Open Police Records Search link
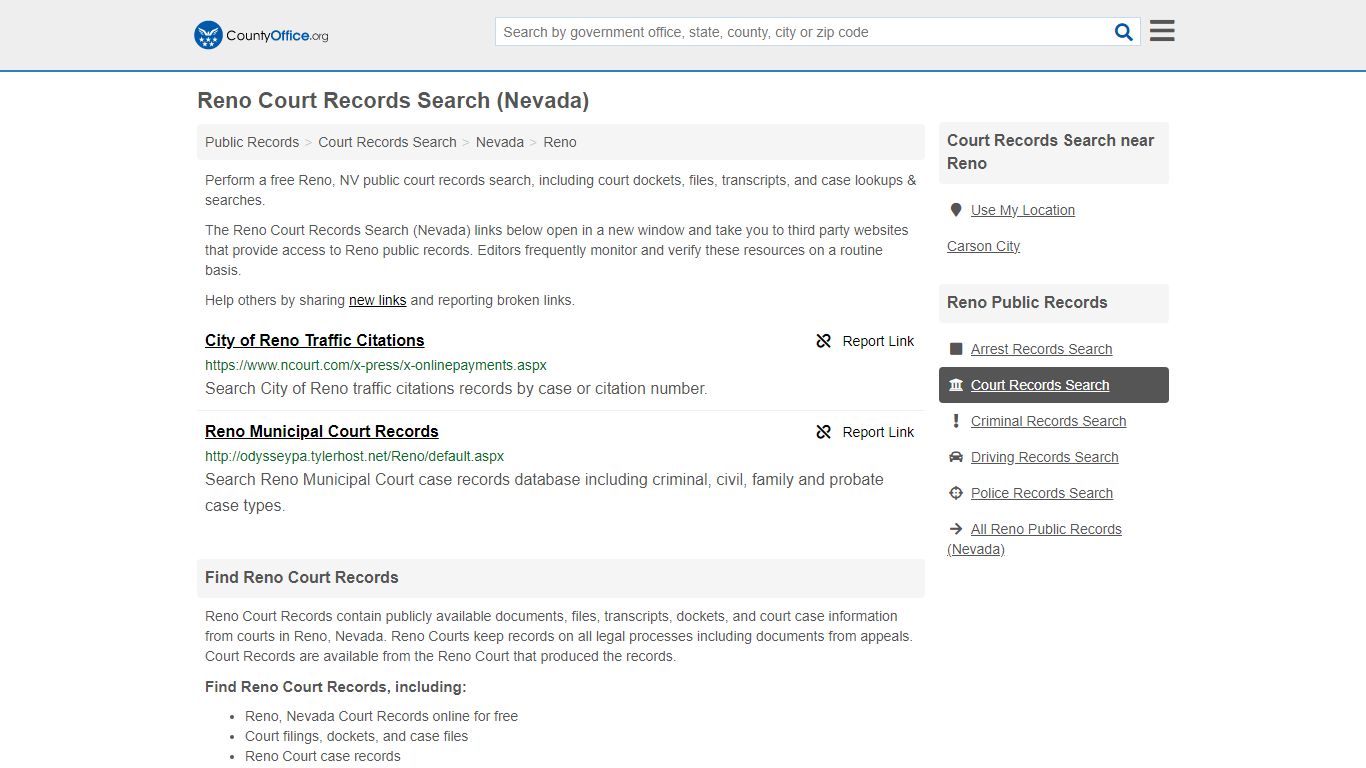1366x768 pixels. click(1041, 493)
